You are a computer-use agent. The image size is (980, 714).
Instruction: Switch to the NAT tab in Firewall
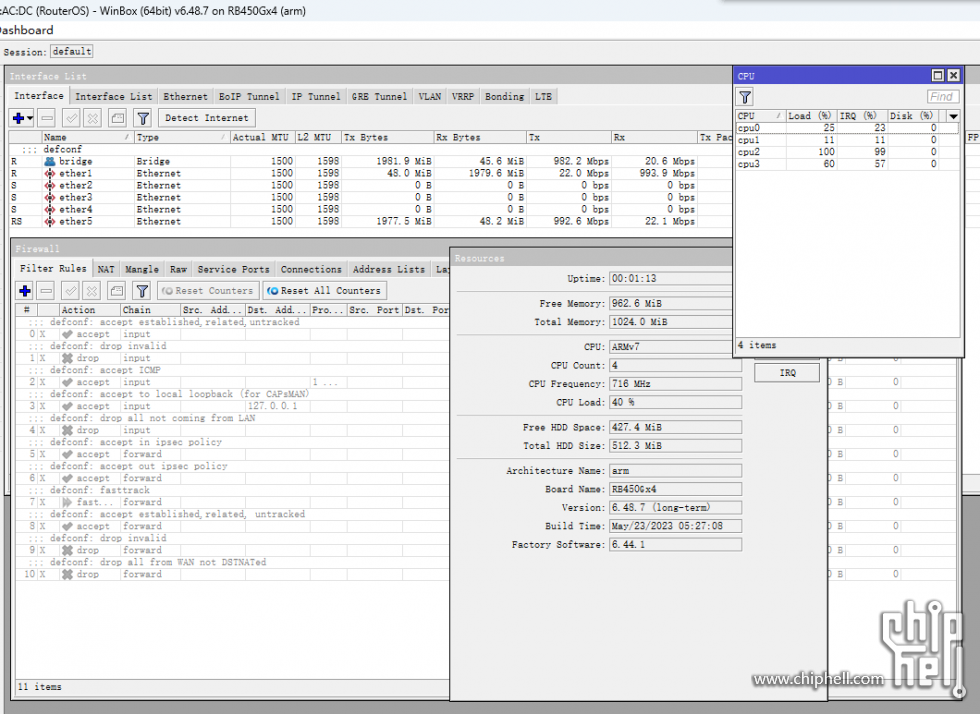click(x=106, y=269)
